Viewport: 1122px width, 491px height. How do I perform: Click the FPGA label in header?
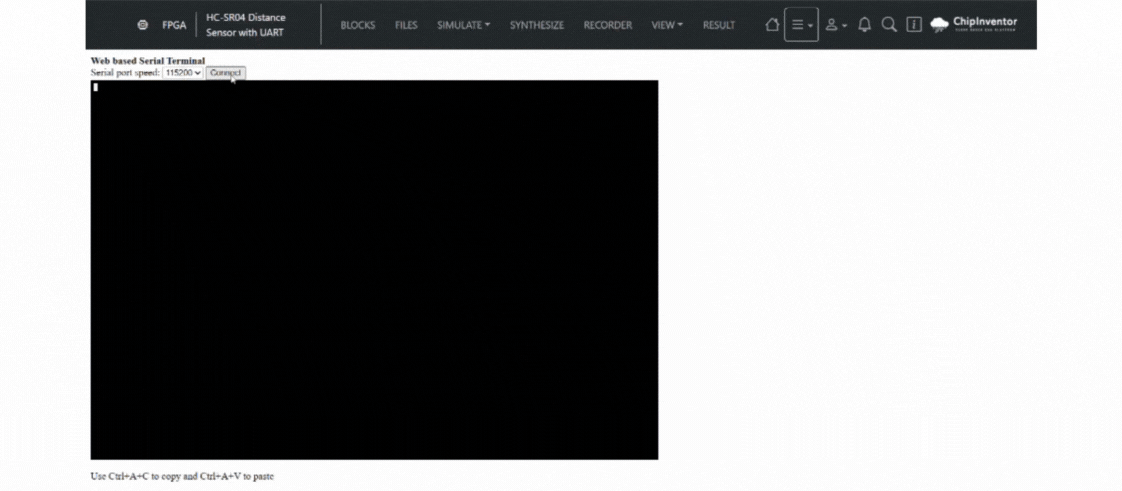174,25
